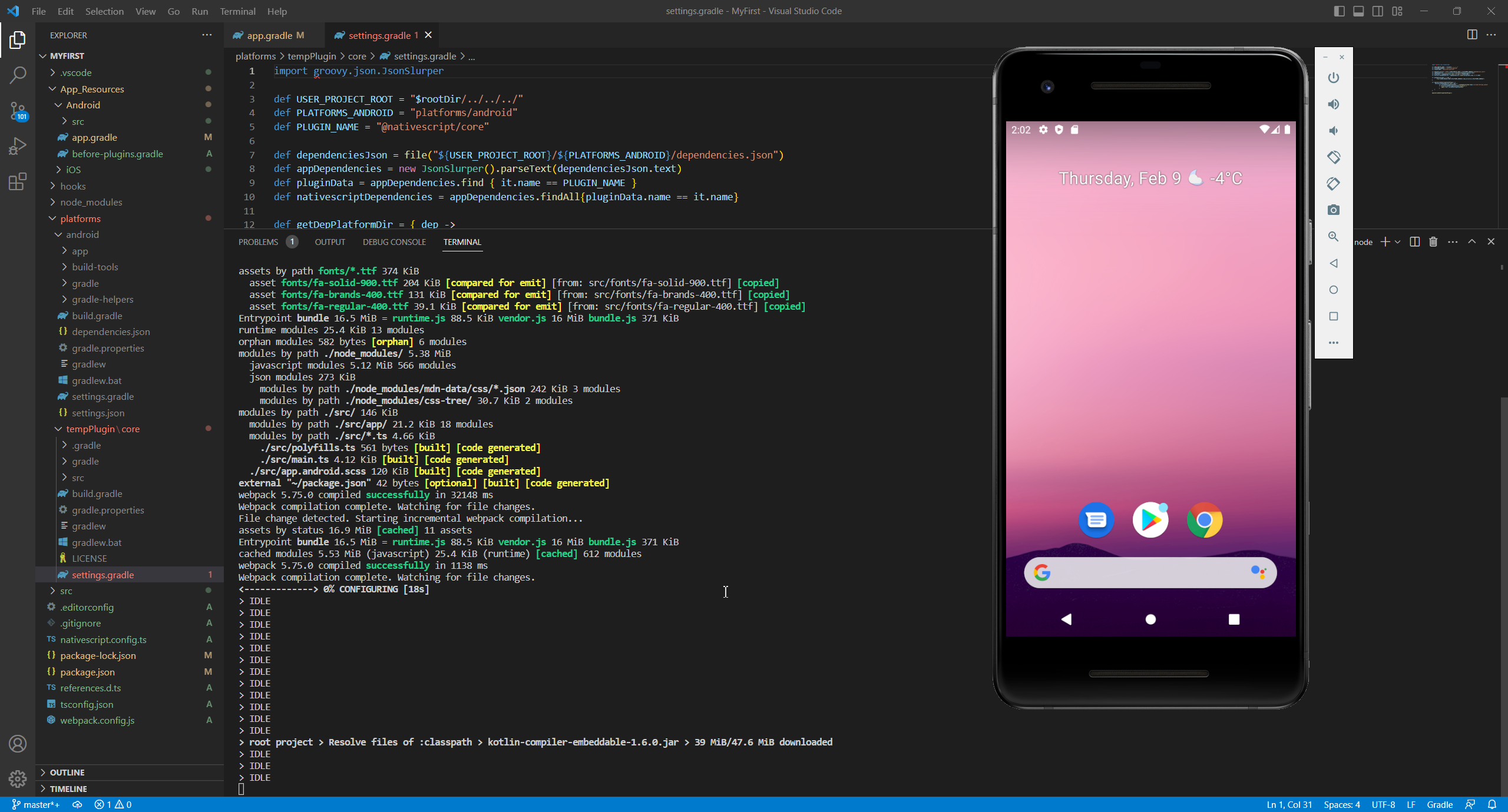This screenshot has width=1508, height=812.
Task: Rotate the emulator left
Action: point(1334,157)
